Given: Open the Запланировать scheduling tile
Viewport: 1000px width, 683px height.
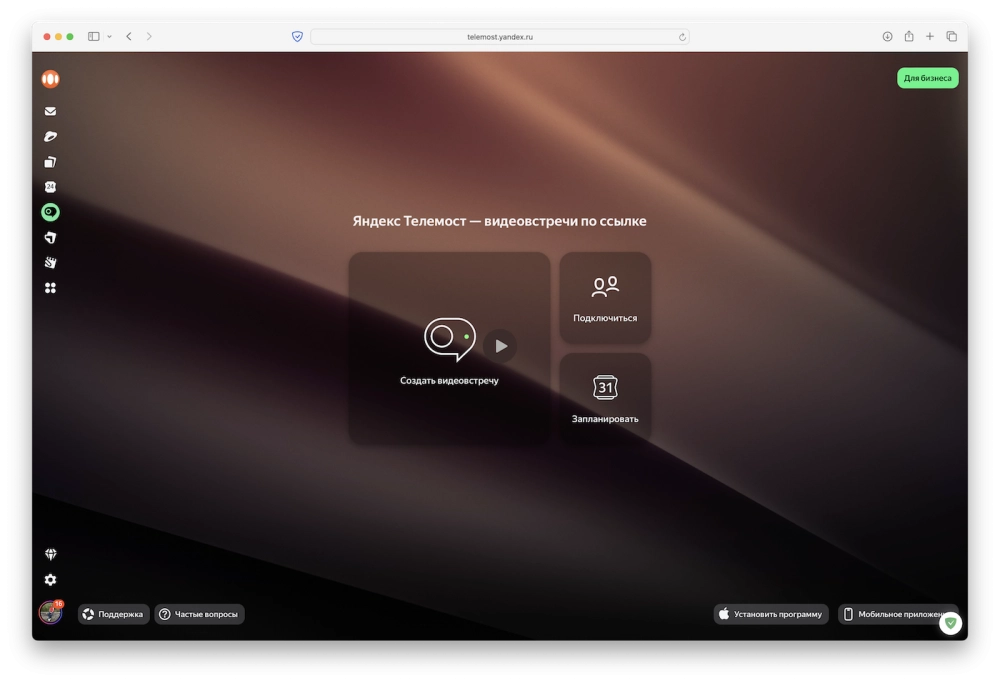Looking at the screenshot, I should [605, 398].
